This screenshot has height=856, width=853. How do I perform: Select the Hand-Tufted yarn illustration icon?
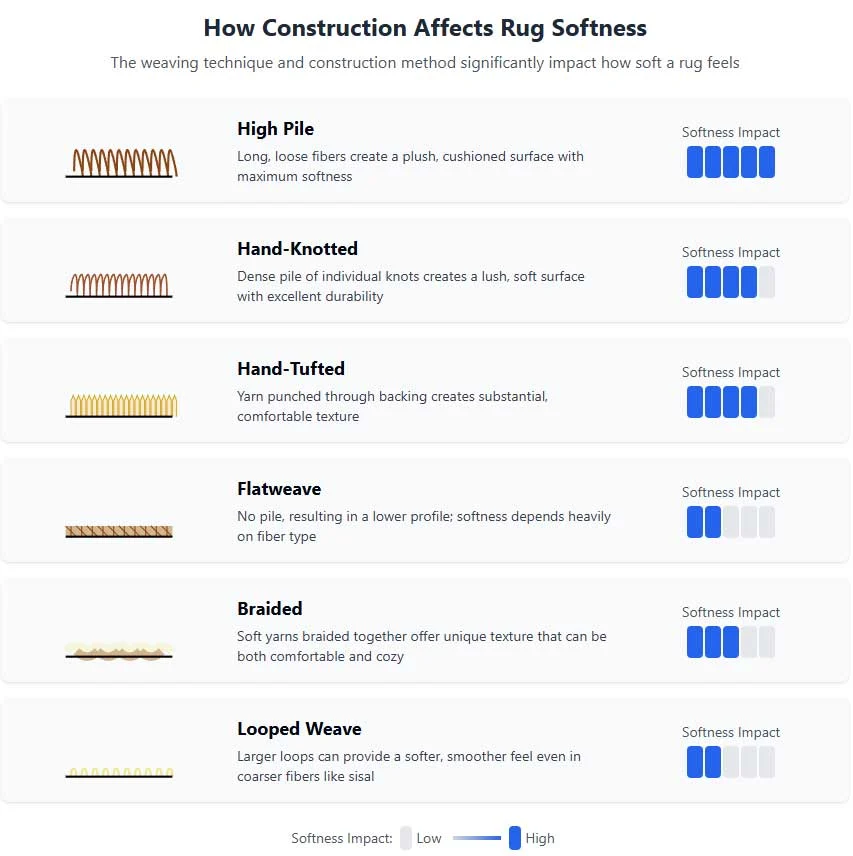[x=122, y=406]
